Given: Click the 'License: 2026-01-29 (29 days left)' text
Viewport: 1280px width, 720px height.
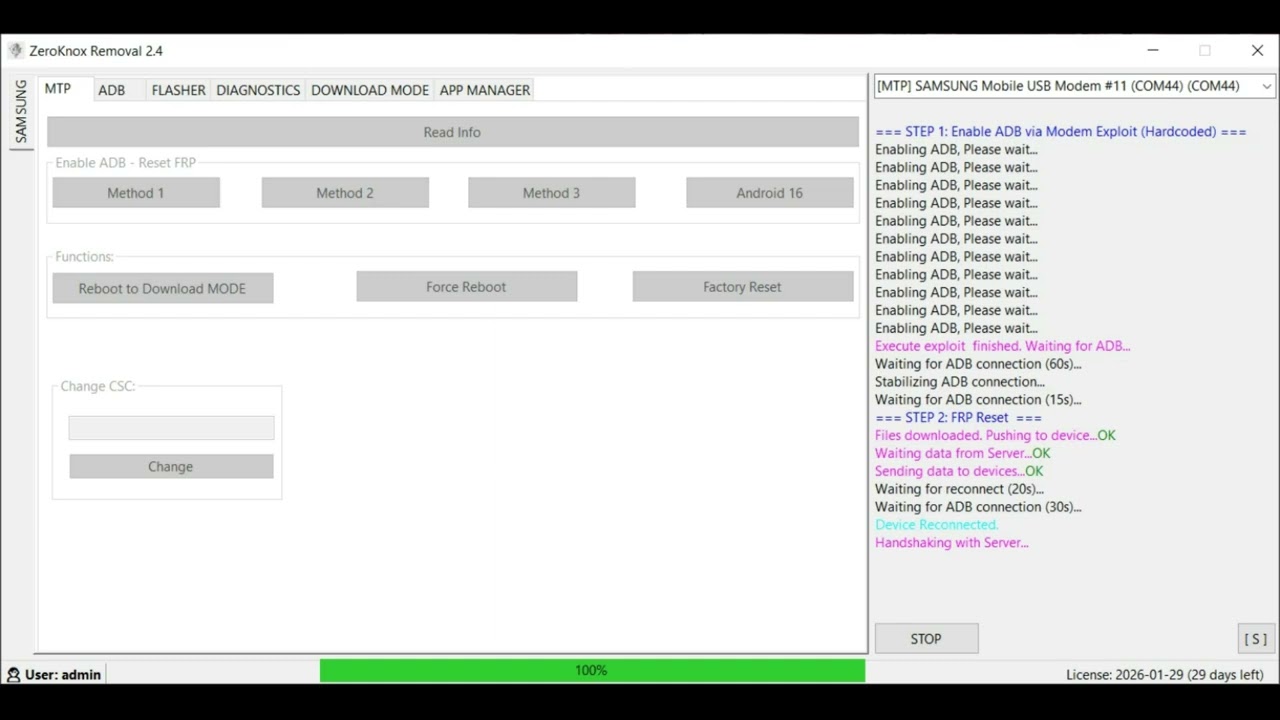Looking at the screenshot, I should click(1165, 675).
